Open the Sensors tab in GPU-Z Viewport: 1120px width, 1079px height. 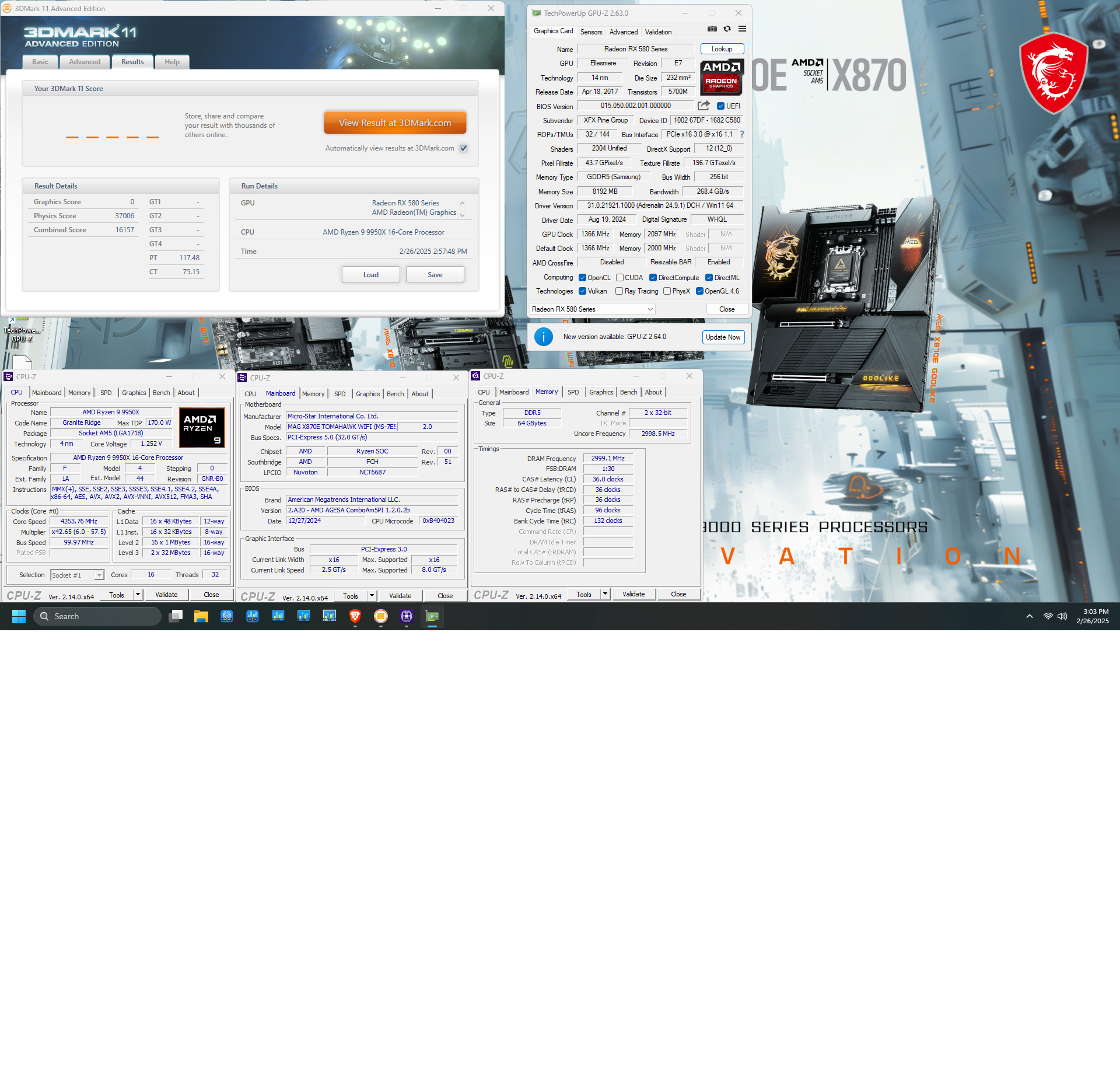point(591,32)
